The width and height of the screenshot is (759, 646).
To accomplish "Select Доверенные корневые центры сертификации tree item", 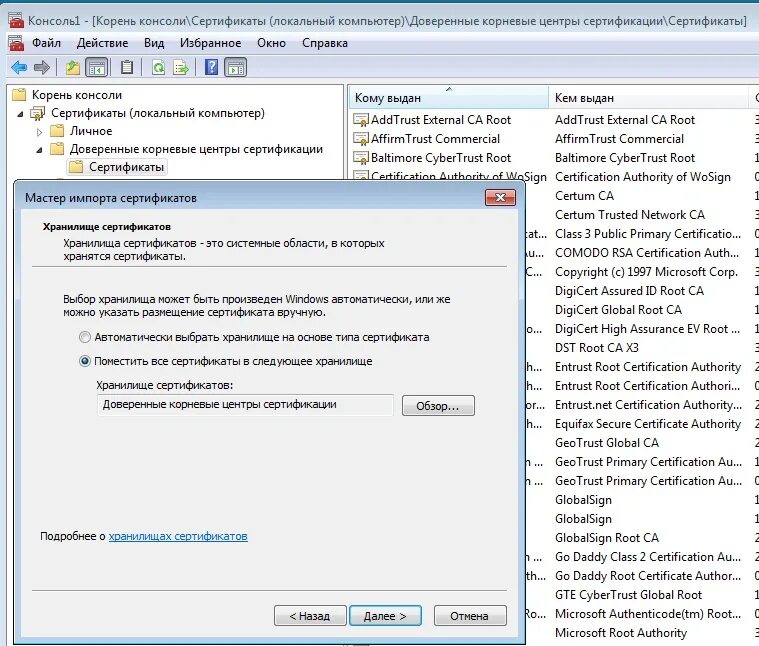I will [x=196, y=149].
